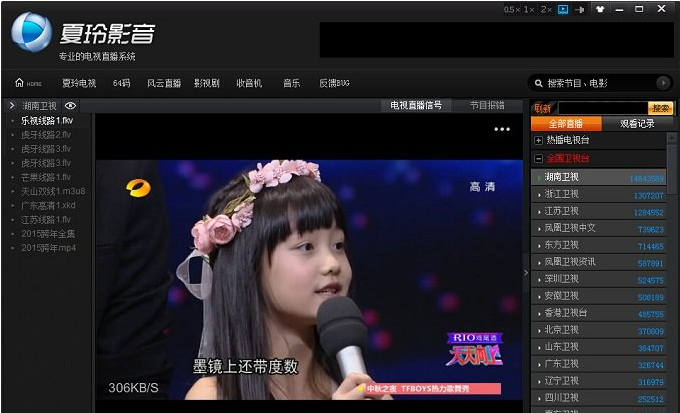Switch to 节目报错 tab

(x=487, y=105)
